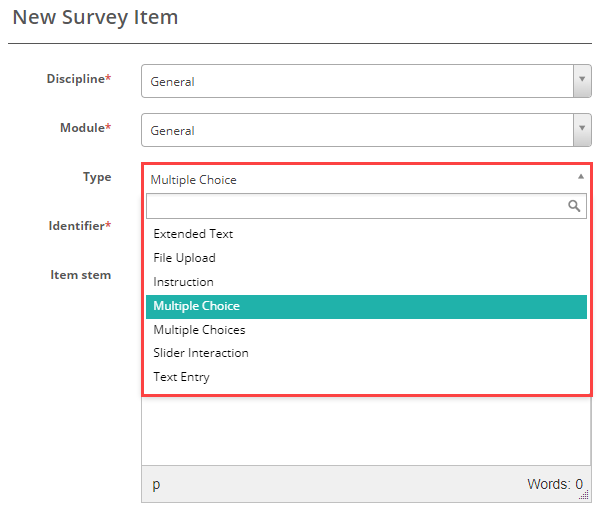600x509 pixels.
Task: Click the magnifier icon in the search box
Action: (574, 206)
